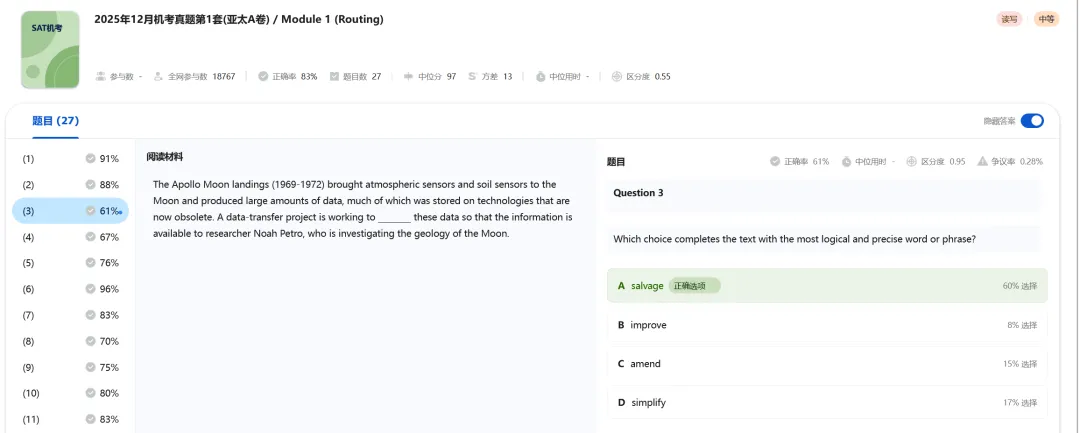Click the 正确选项 badge on option A
Image resolution: width=1080 pixels, height=433 pixels.
coord(694,286)
